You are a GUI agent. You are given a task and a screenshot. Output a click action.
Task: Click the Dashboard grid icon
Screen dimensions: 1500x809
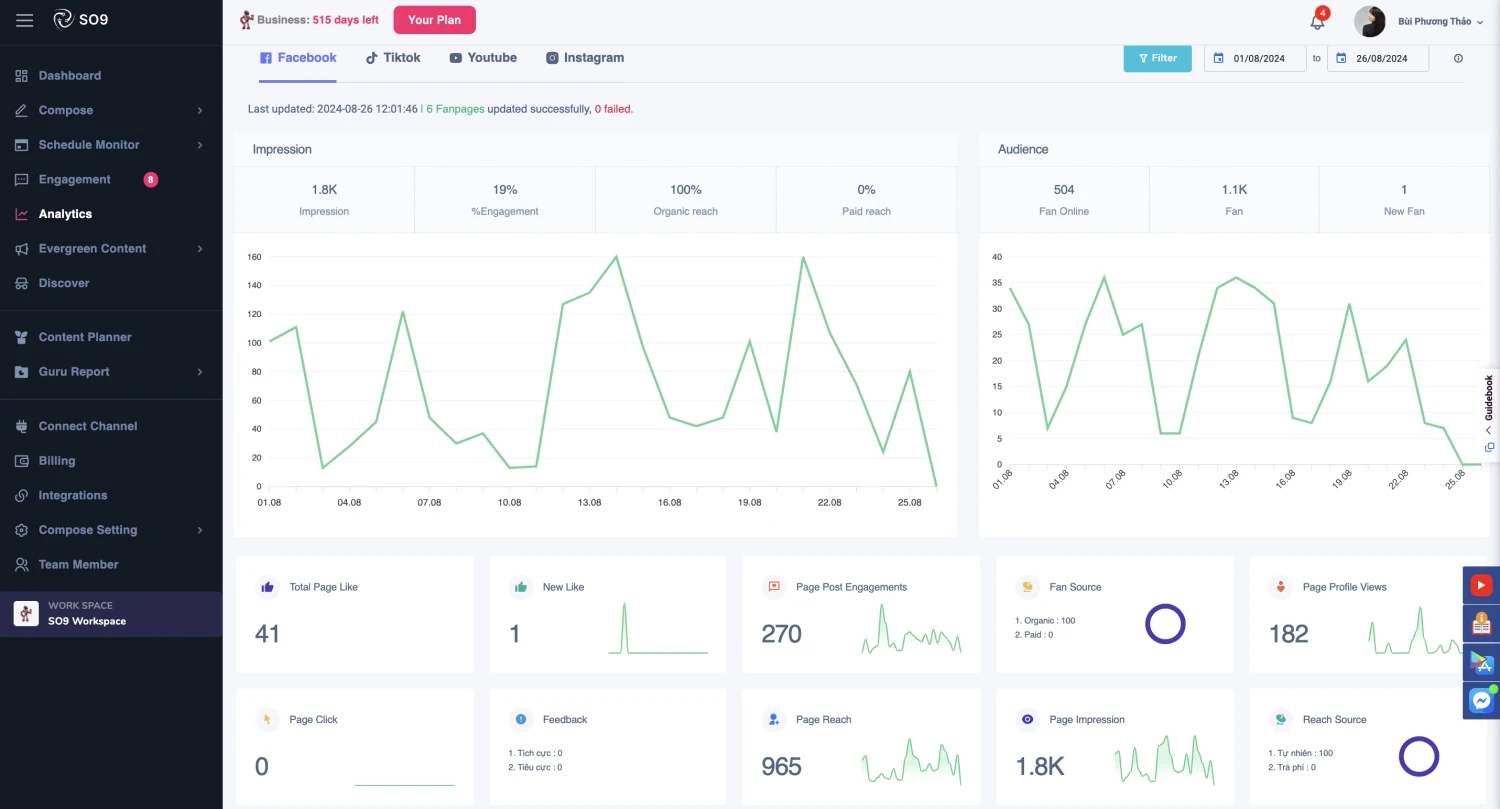tap(21, 76)
